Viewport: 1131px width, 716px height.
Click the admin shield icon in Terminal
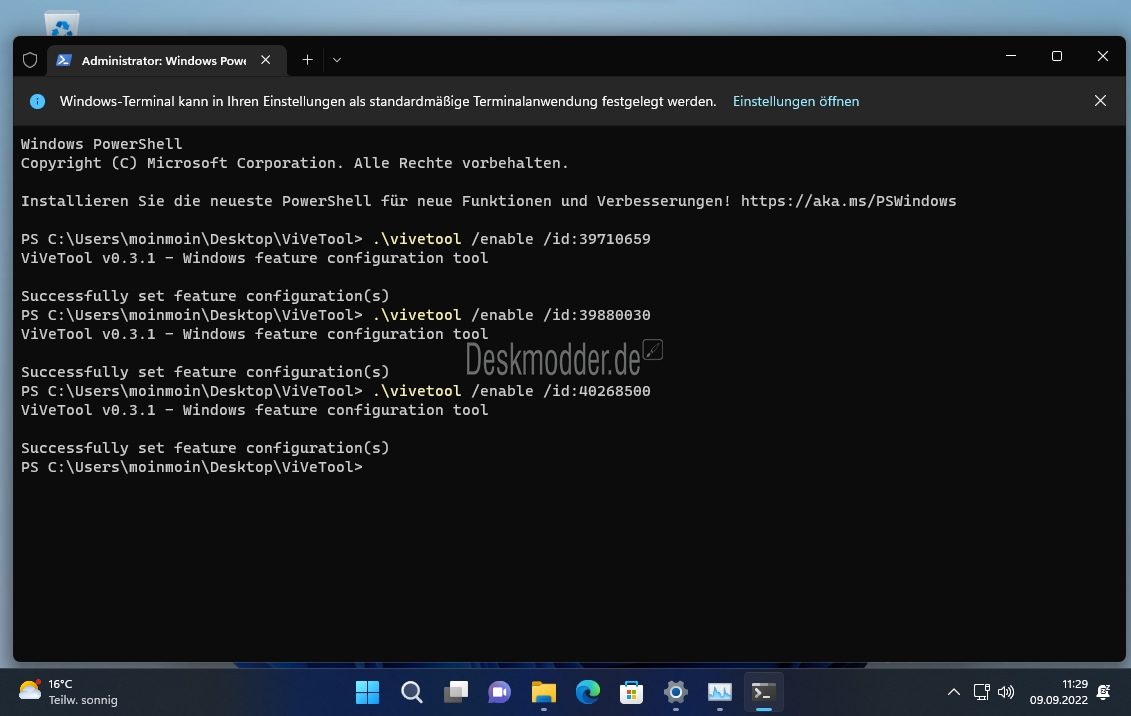click(x=30, y=60)
